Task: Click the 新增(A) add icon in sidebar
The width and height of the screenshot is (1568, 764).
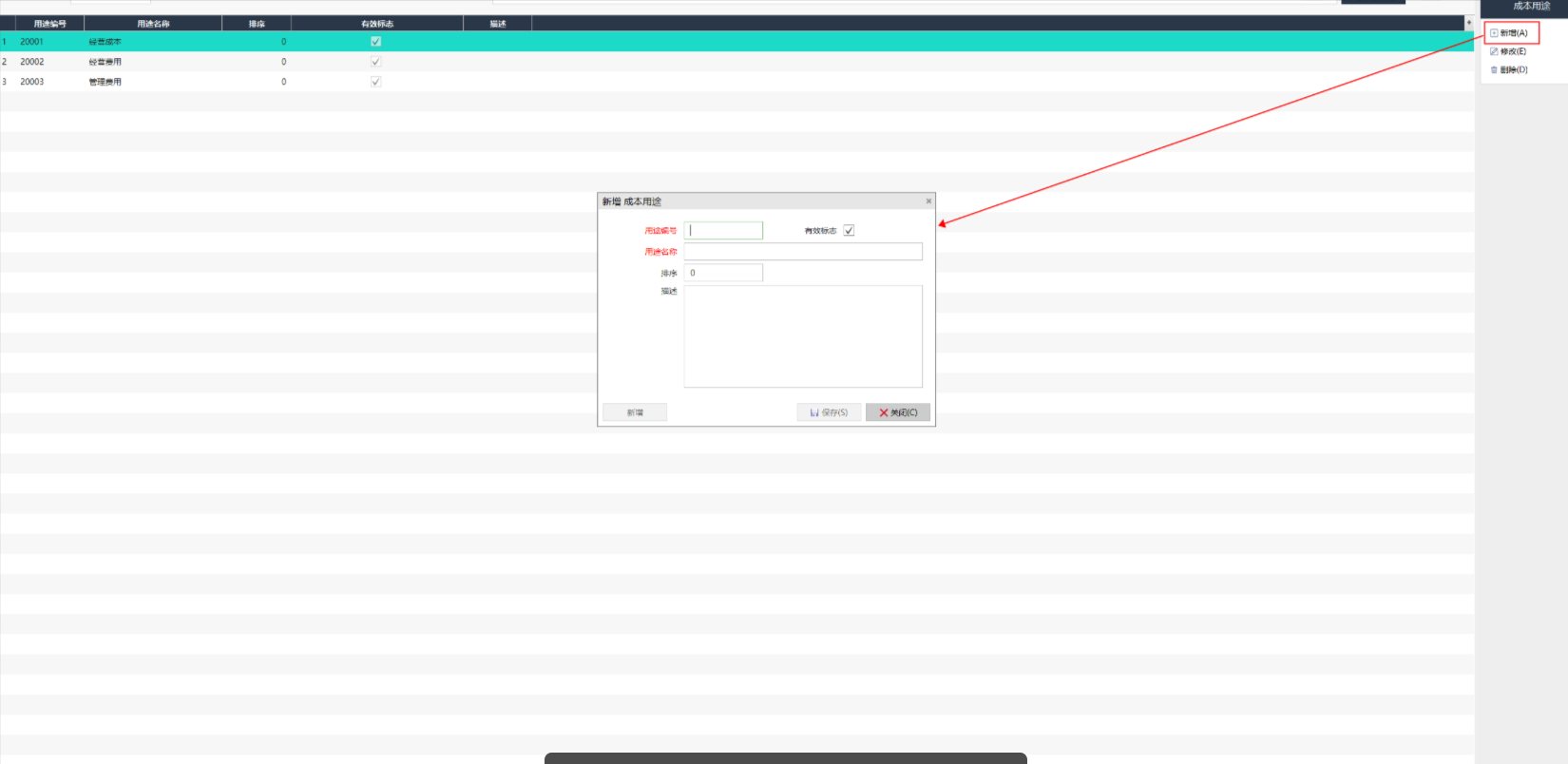Action: pos(1494,33)
